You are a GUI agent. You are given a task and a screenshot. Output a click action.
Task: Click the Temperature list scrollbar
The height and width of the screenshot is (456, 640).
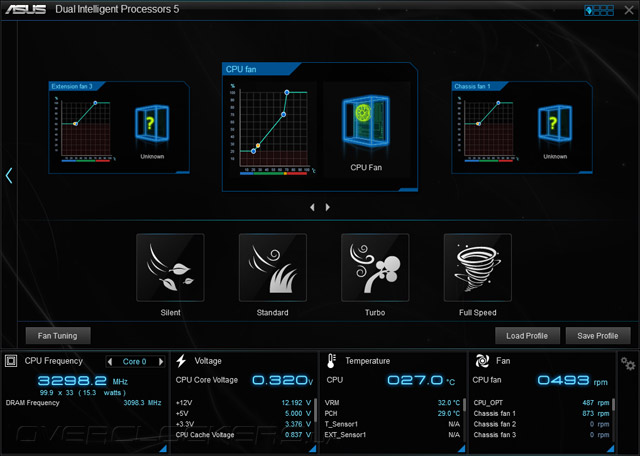point(464,404)
